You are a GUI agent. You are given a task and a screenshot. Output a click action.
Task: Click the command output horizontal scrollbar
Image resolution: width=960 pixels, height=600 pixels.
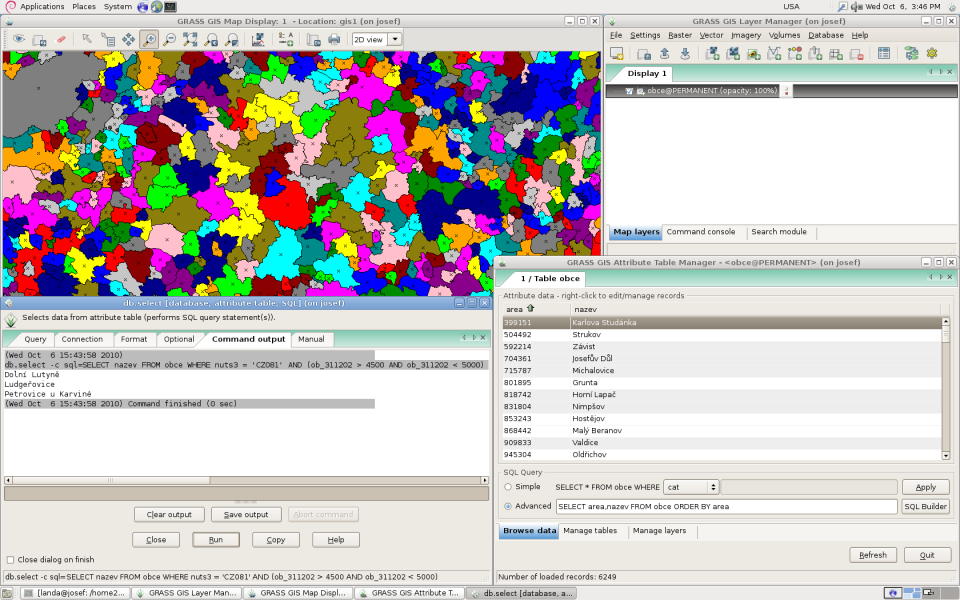pos(246,481)
